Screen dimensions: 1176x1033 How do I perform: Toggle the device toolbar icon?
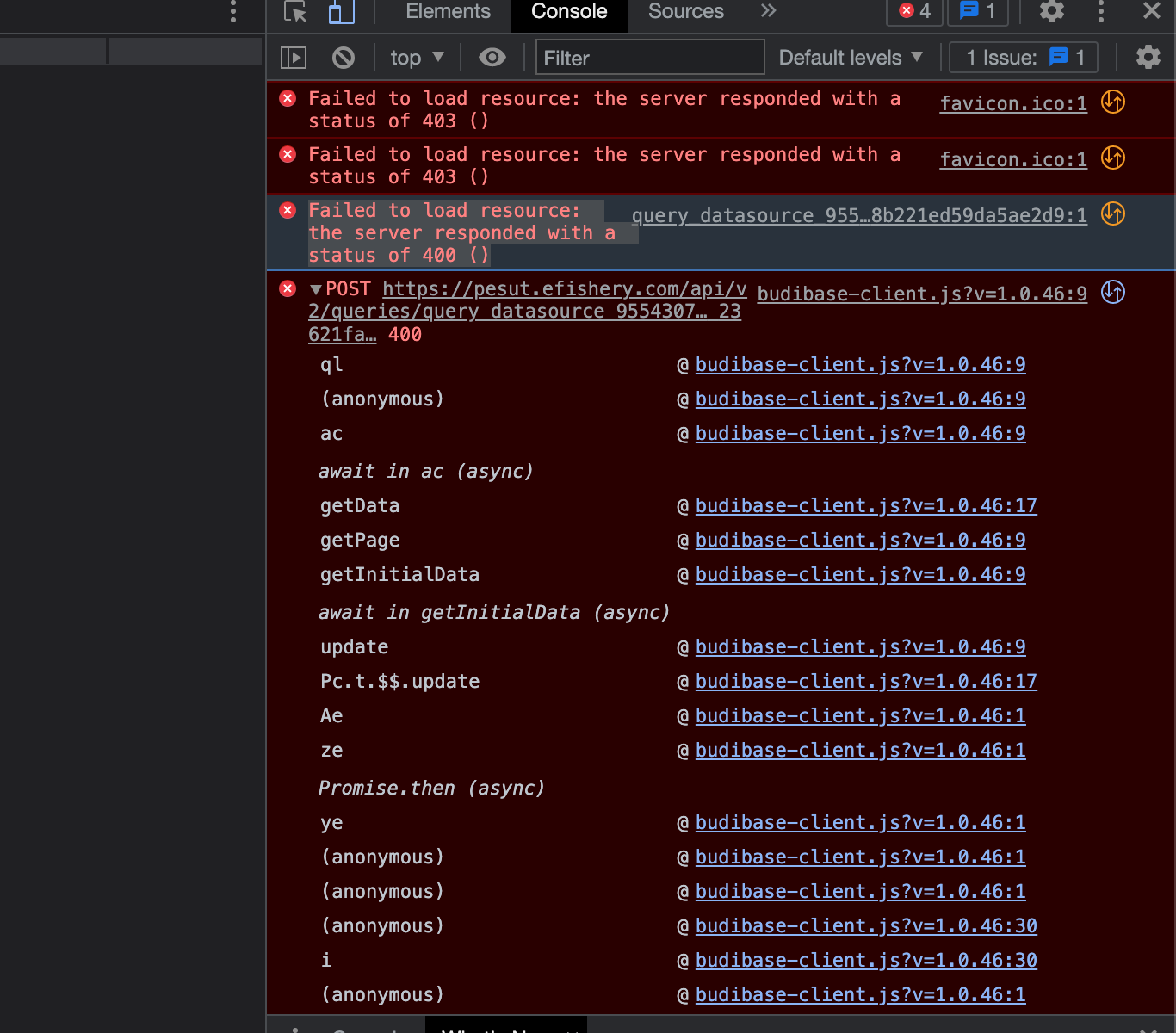pos(340,11)
